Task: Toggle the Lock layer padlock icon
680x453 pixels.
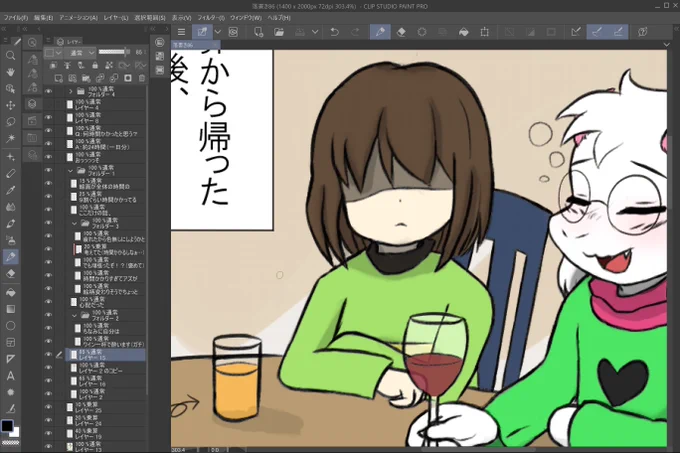Action: (x=95, y=65)
